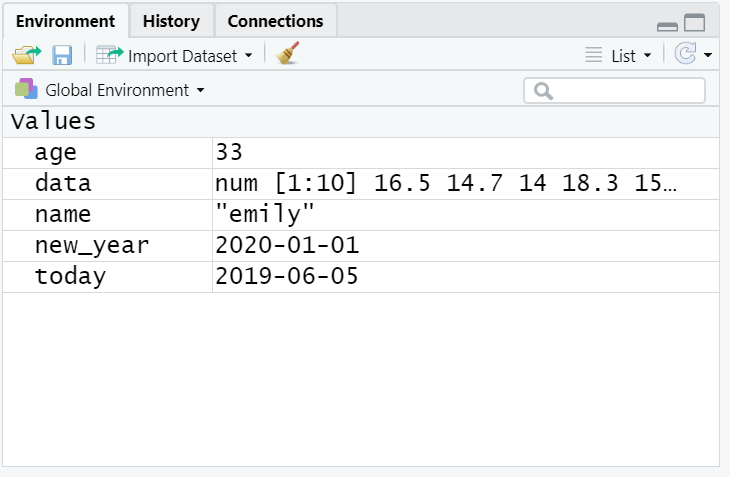Screen dimensions: 732x477
Task: Select the age variable row
Action: click(x=55, y=153)
